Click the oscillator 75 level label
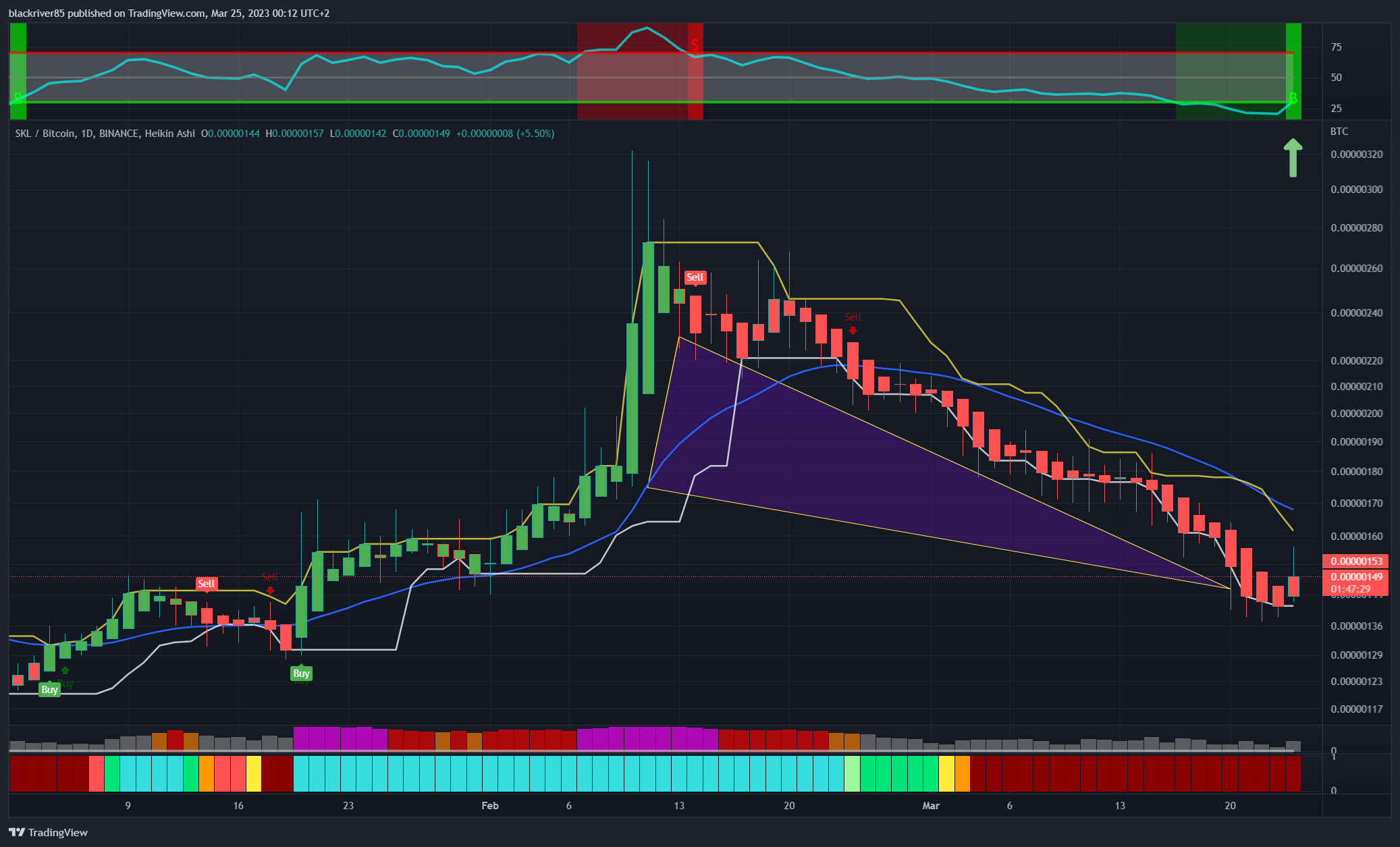The height and width of the screenshot is (847, 1400). [x=1337, y=47]
